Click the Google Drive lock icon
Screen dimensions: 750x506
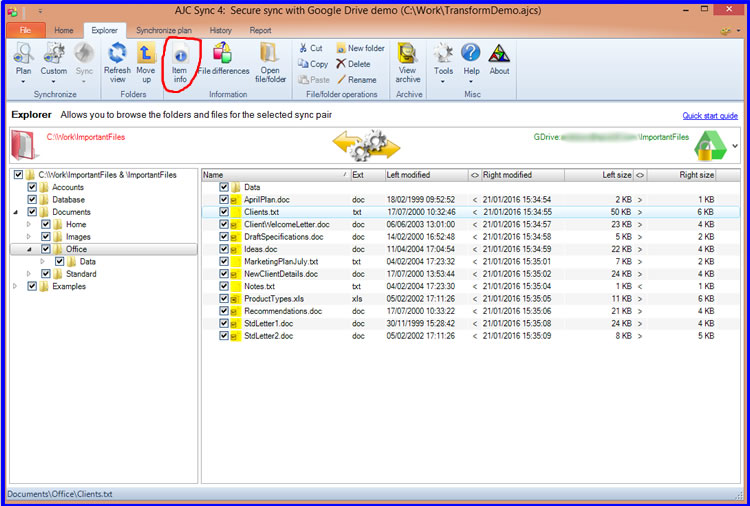(710, 145)
